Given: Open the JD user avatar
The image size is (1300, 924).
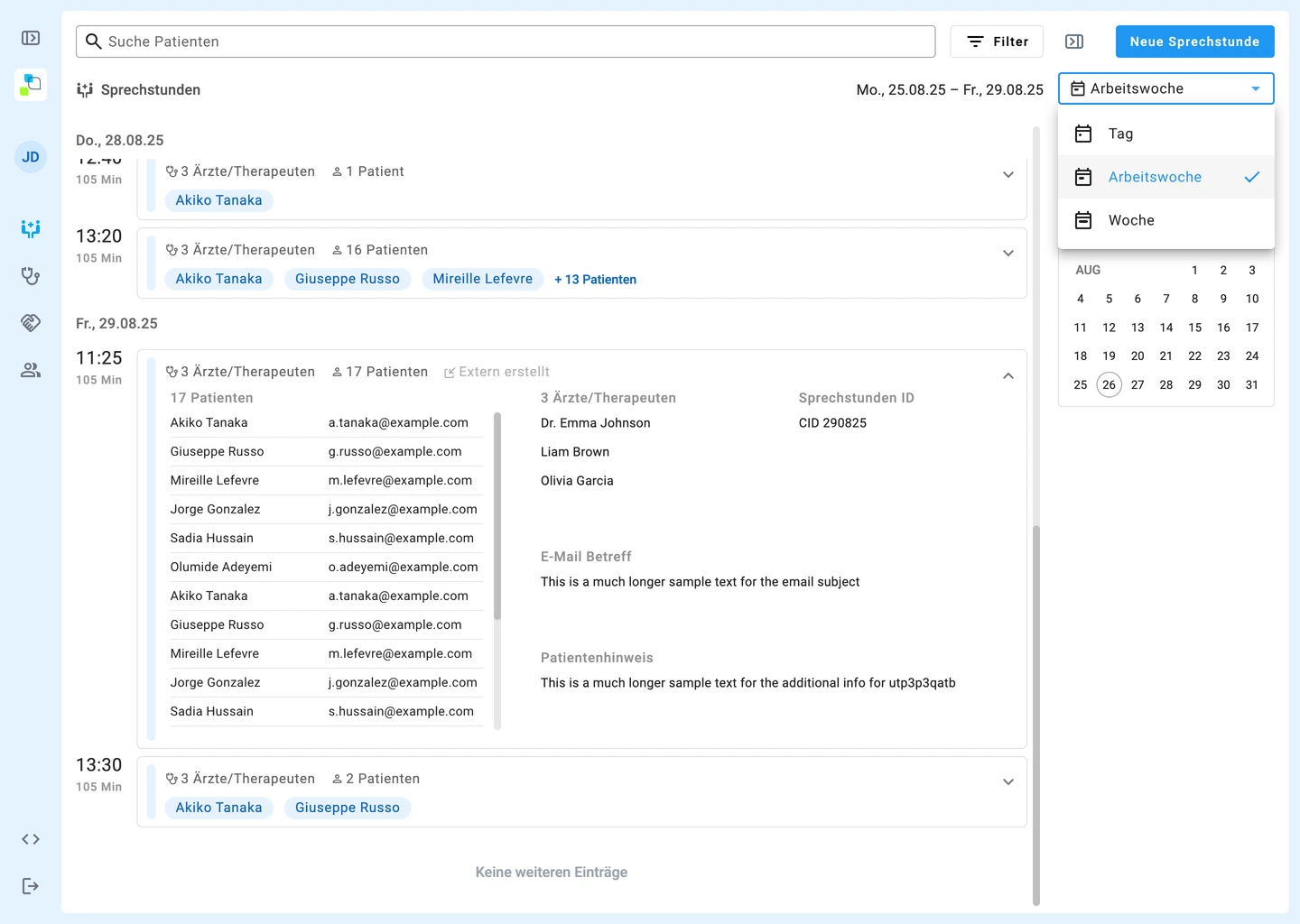Looking at the screenshot, I should (x=31, y=157).
